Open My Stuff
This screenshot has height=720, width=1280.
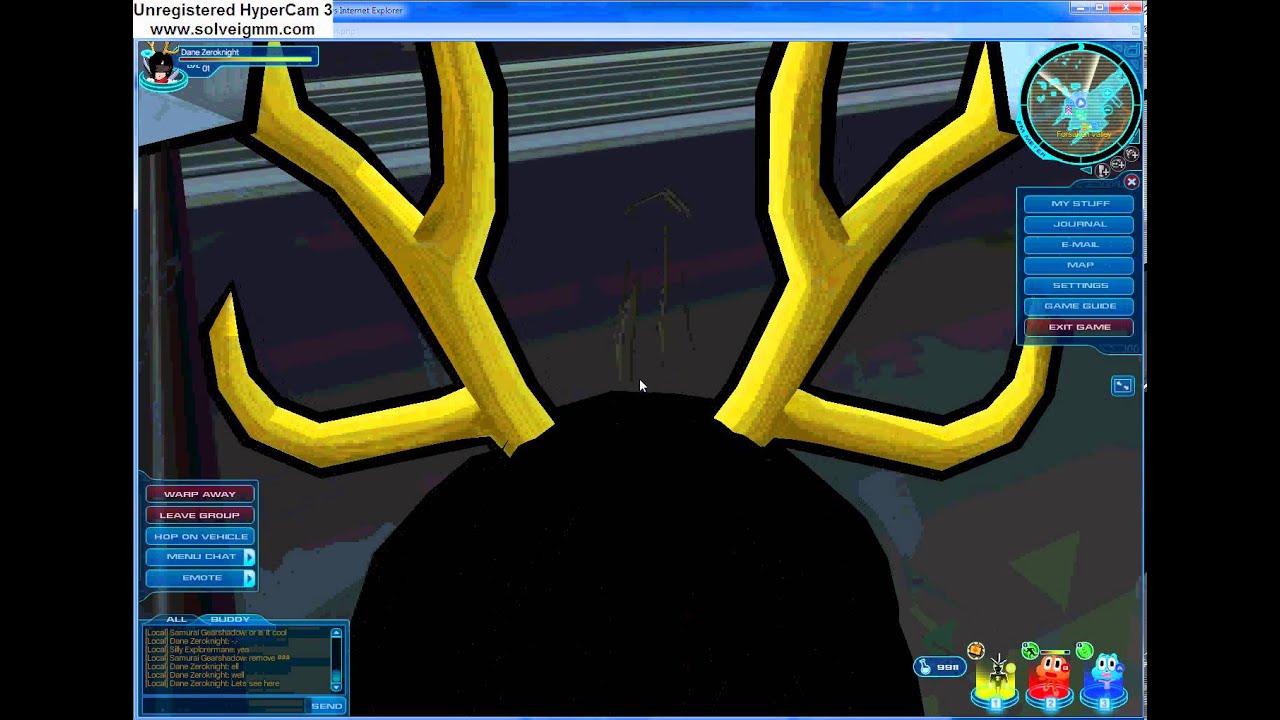[1079, 204]
